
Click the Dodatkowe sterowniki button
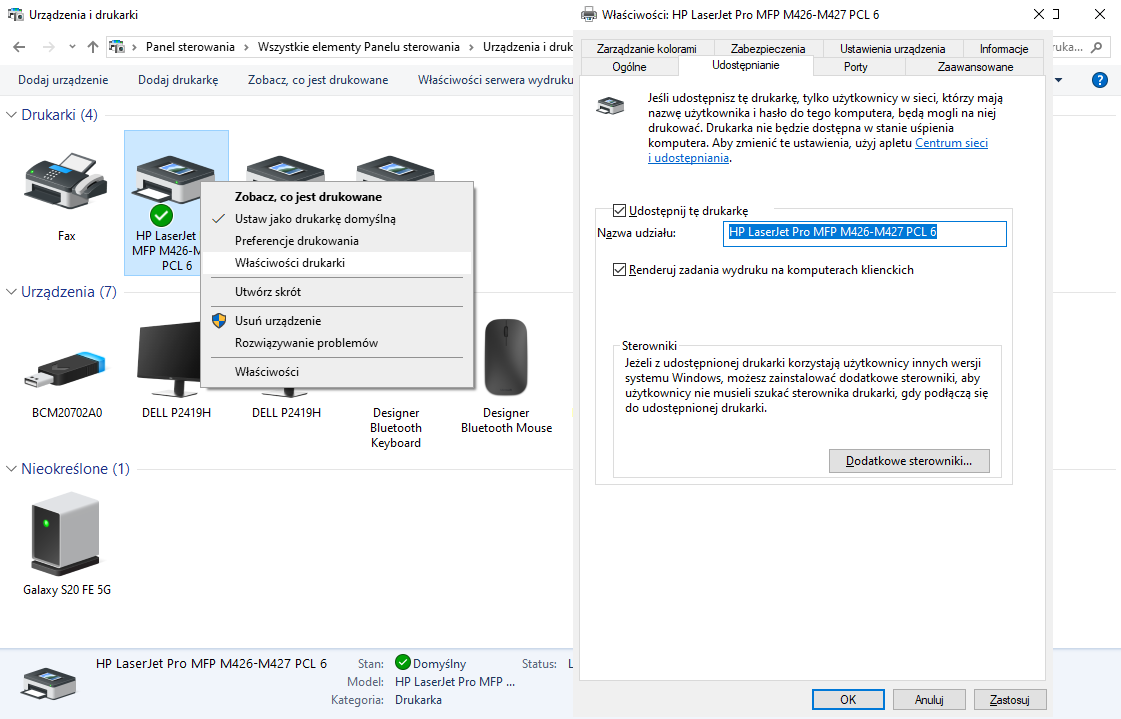pyautogui.click(x=908, y=461)
